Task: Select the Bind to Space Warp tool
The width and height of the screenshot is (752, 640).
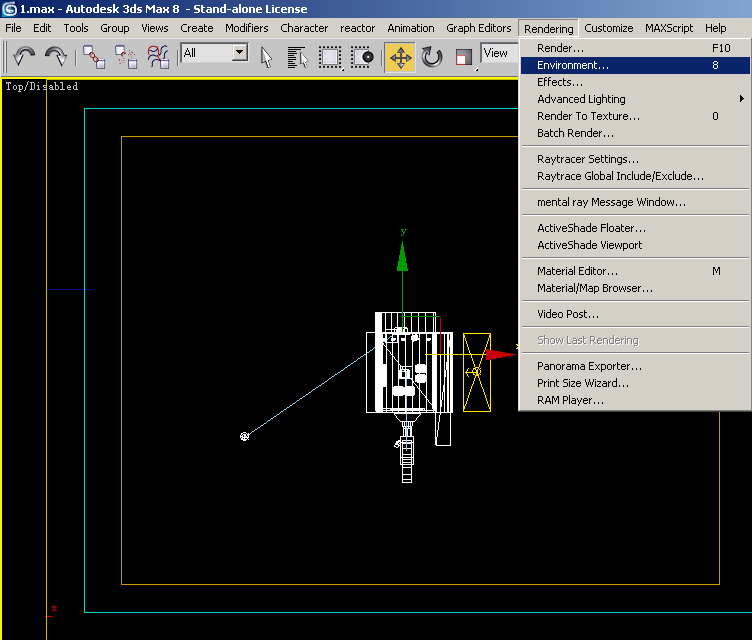Action: pyautogui.click(x=158, y=57)
